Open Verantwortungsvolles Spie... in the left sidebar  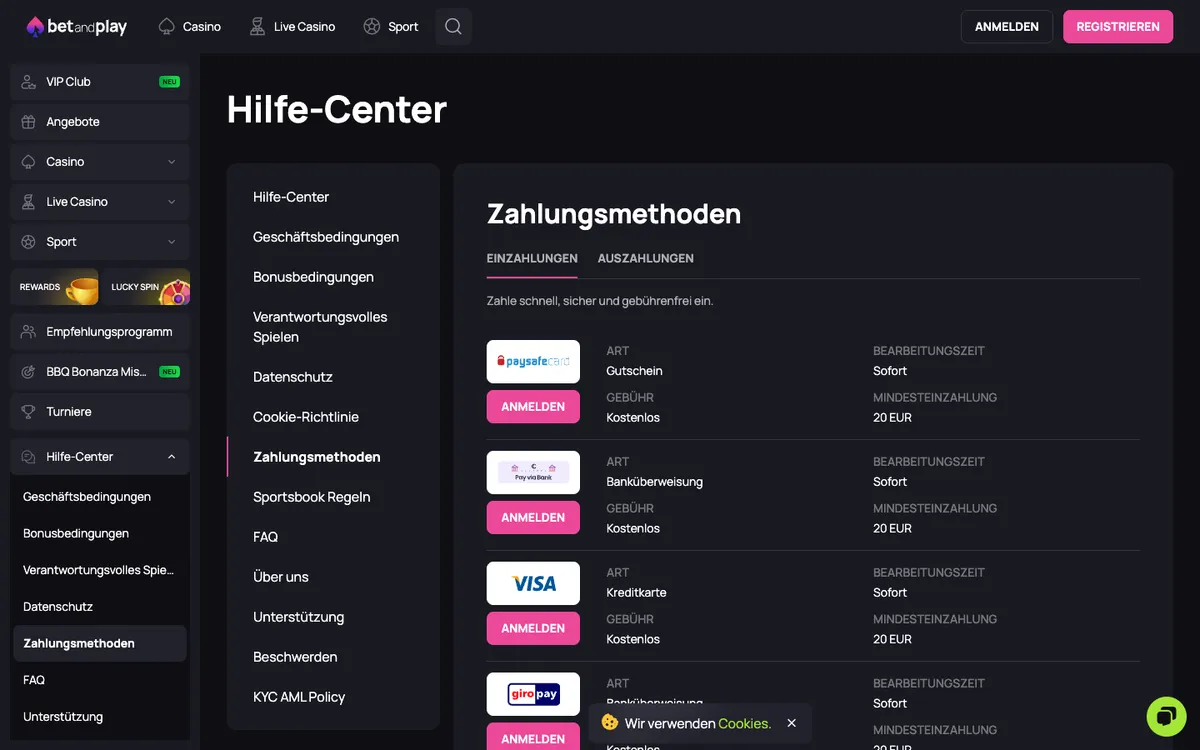pos(98,570)
